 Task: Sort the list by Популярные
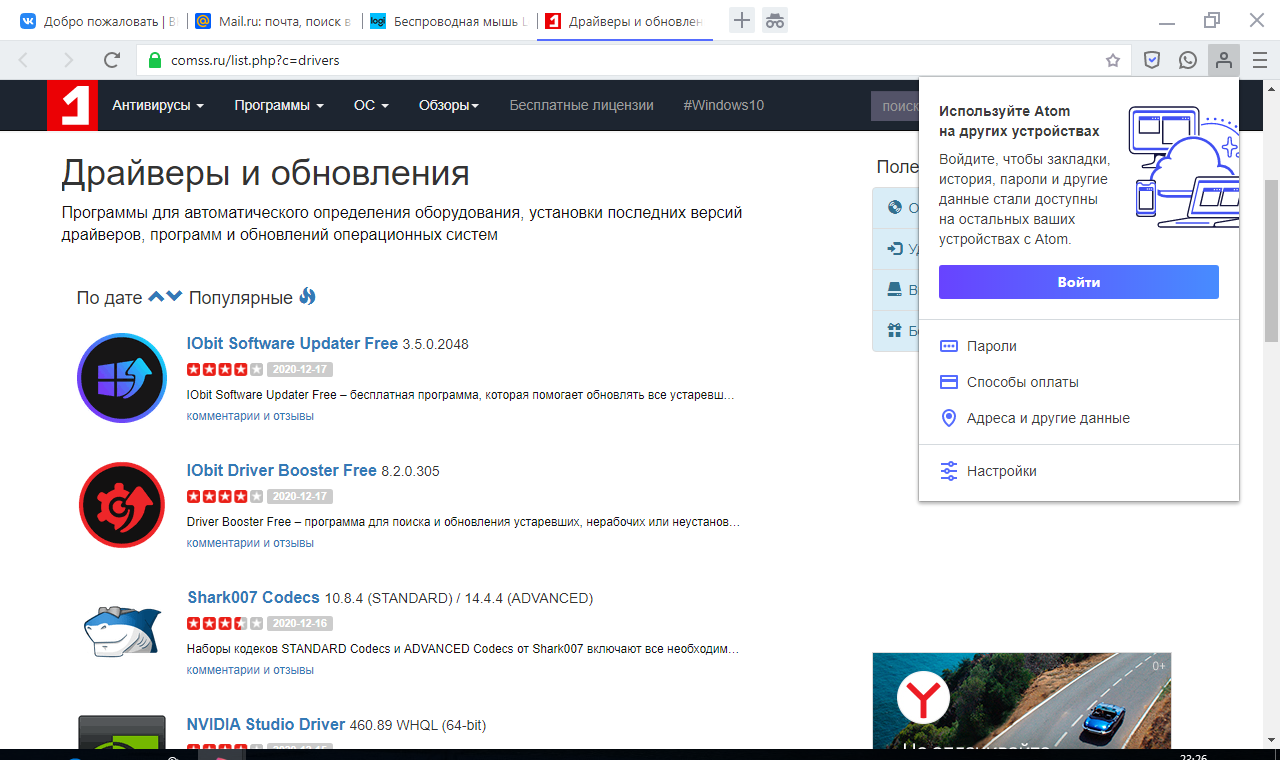241,298
